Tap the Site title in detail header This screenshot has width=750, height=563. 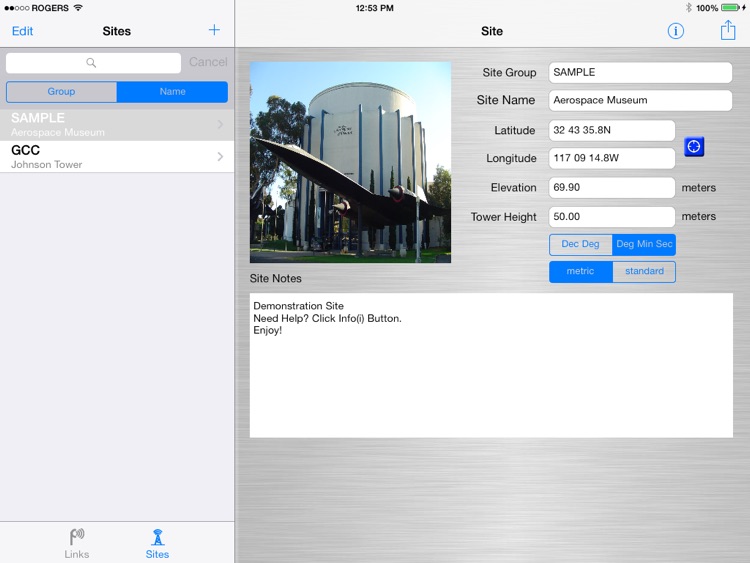click(x=492, y=31)
